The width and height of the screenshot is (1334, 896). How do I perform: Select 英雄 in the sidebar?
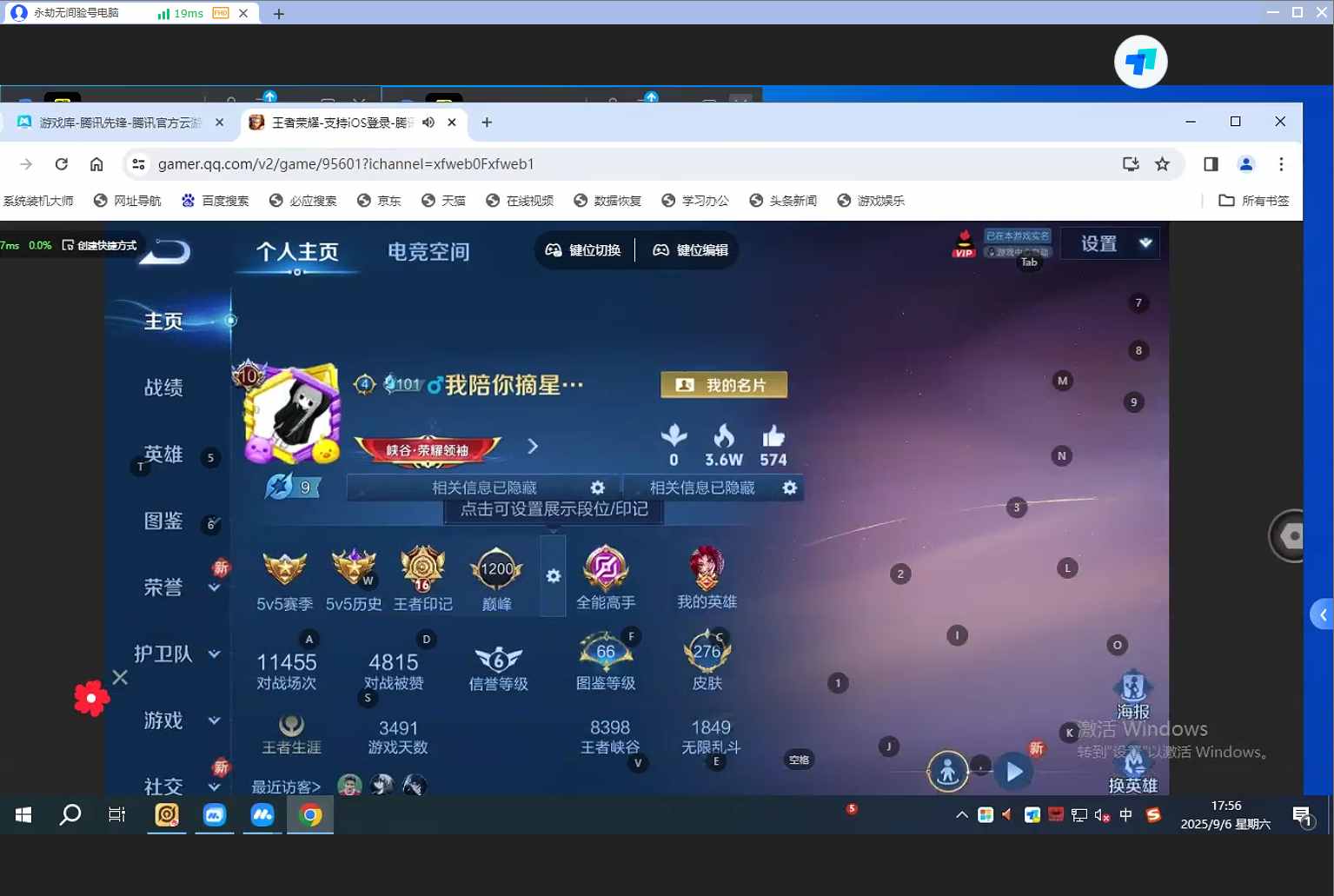click(x=163, y=455)
